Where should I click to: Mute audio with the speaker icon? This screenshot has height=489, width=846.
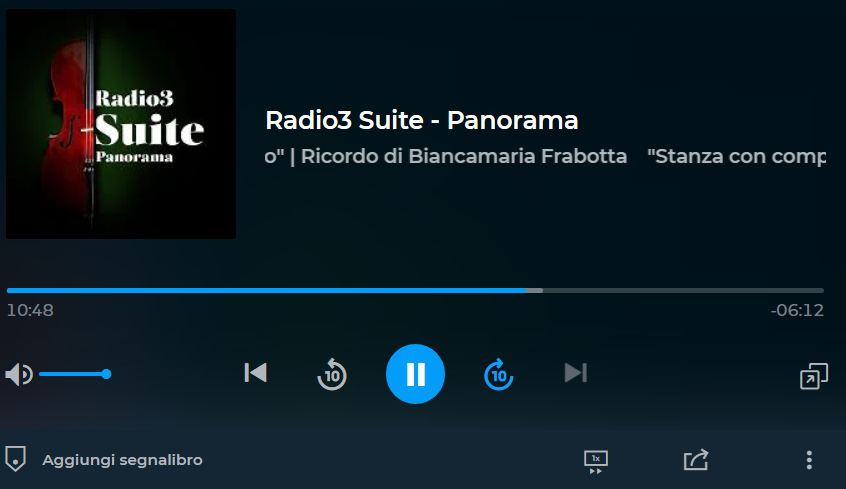click(19, 374)
